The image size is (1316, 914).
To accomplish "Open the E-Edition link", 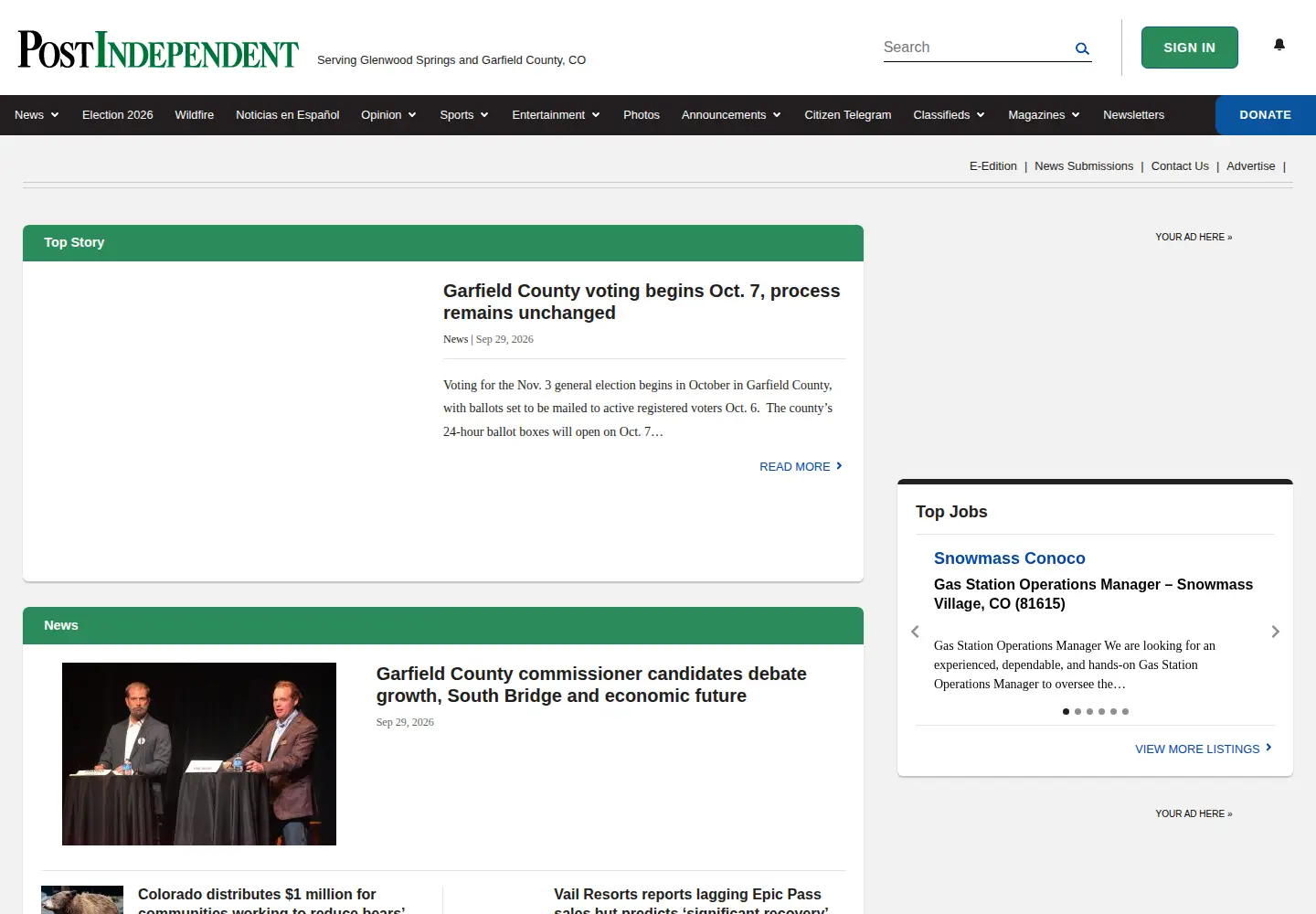I will tap(993, 166).
